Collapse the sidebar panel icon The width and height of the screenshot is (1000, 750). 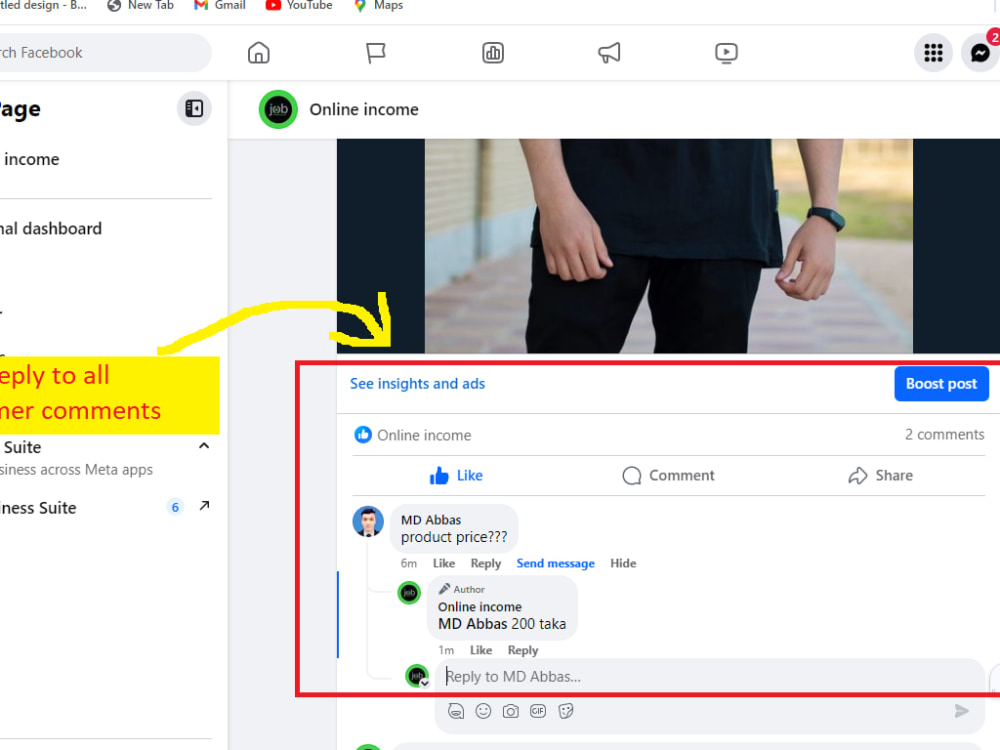click(194, 108)
